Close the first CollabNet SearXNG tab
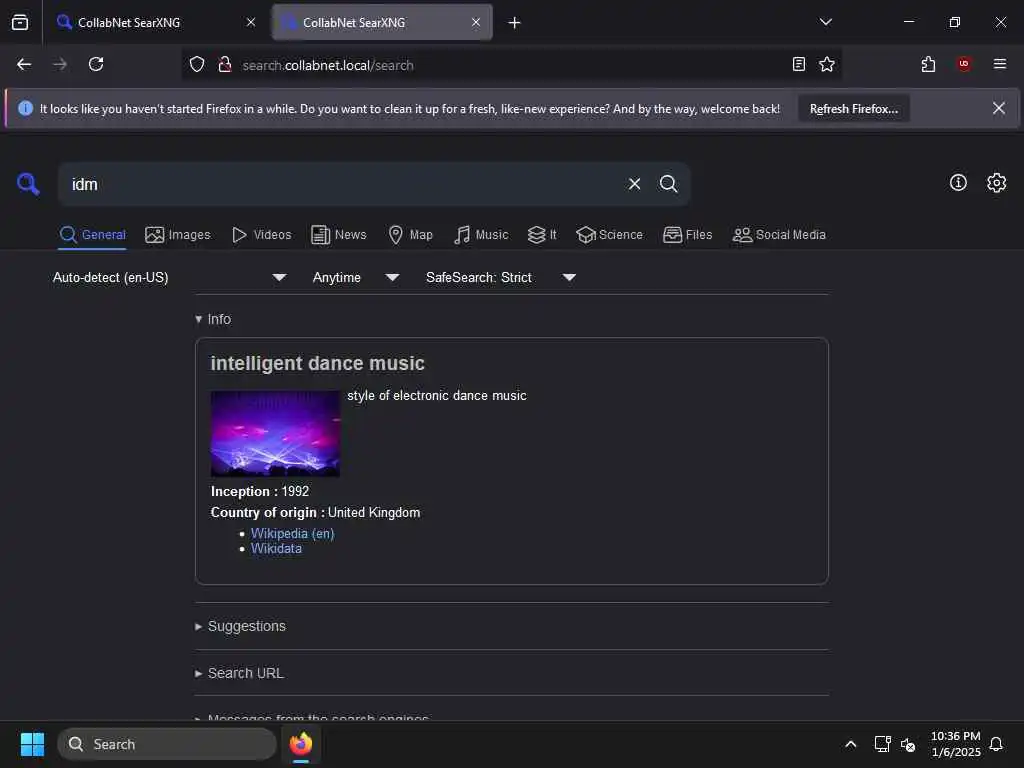The height and width of the screenshot is (768, 1024). pos(251,22)
